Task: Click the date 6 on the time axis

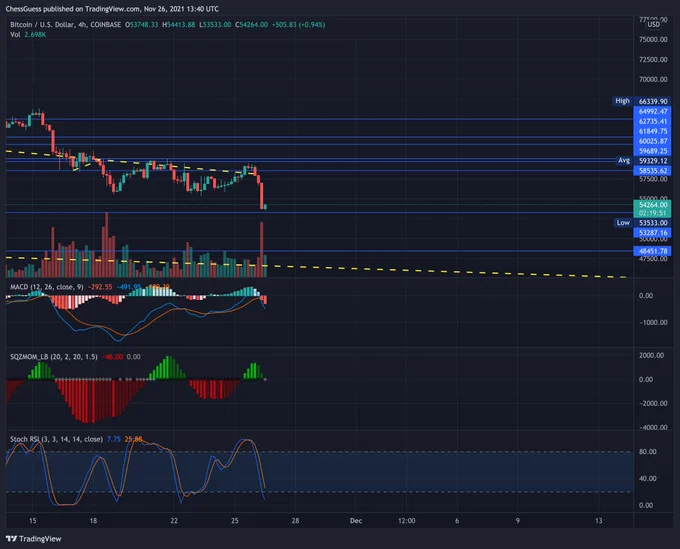Action: click(457, 520)
